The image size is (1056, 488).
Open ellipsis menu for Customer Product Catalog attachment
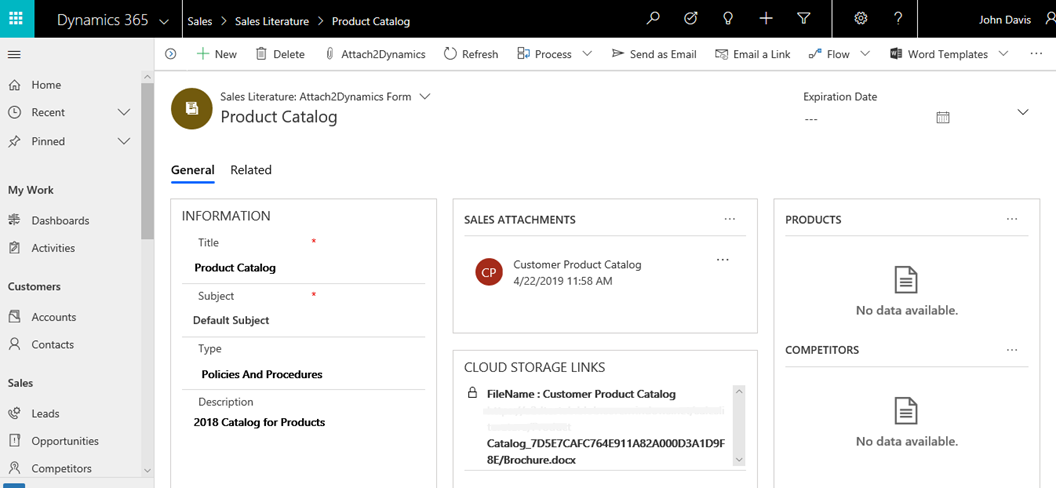coord(723,260)
